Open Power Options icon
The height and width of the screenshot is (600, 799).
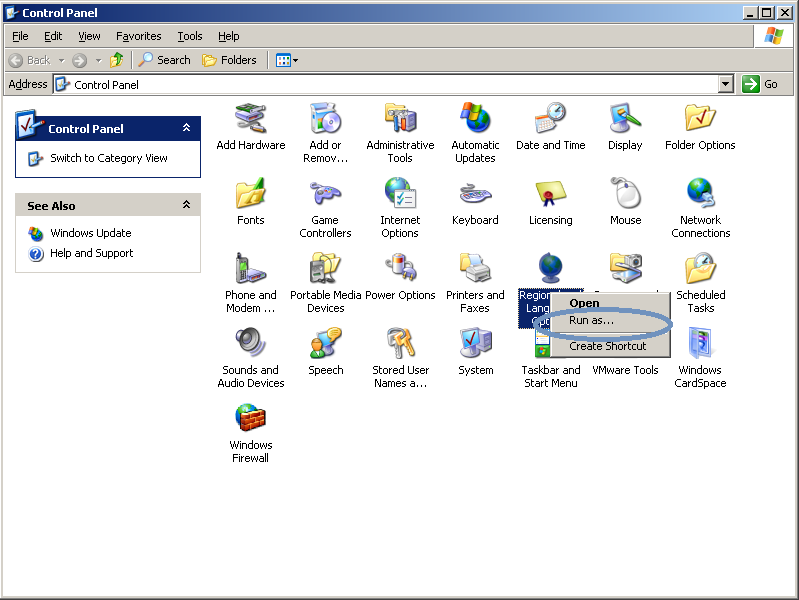(400, 268)
